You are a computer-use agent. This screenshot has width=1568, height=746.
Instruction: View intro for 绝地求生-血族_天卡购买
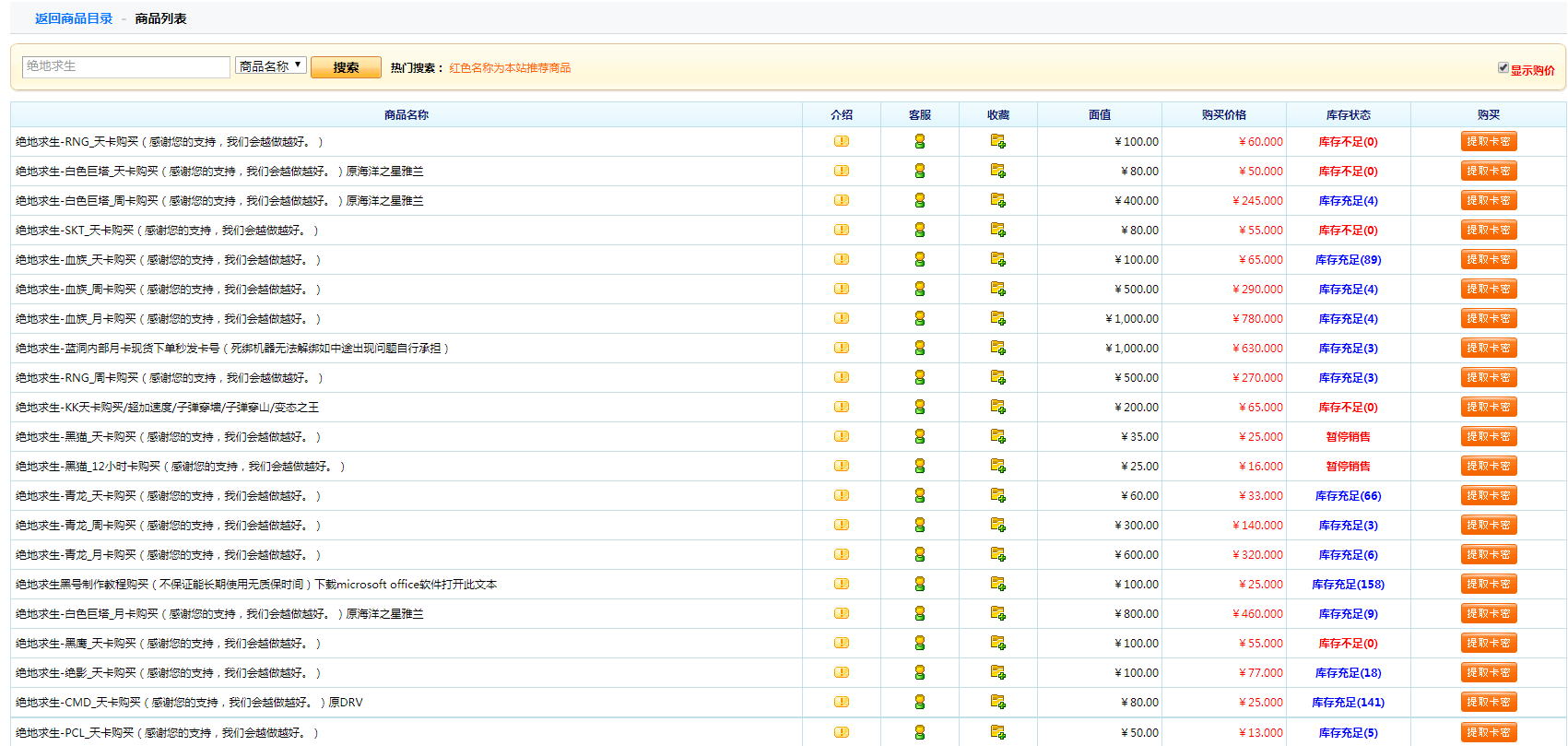pos(842,259)
